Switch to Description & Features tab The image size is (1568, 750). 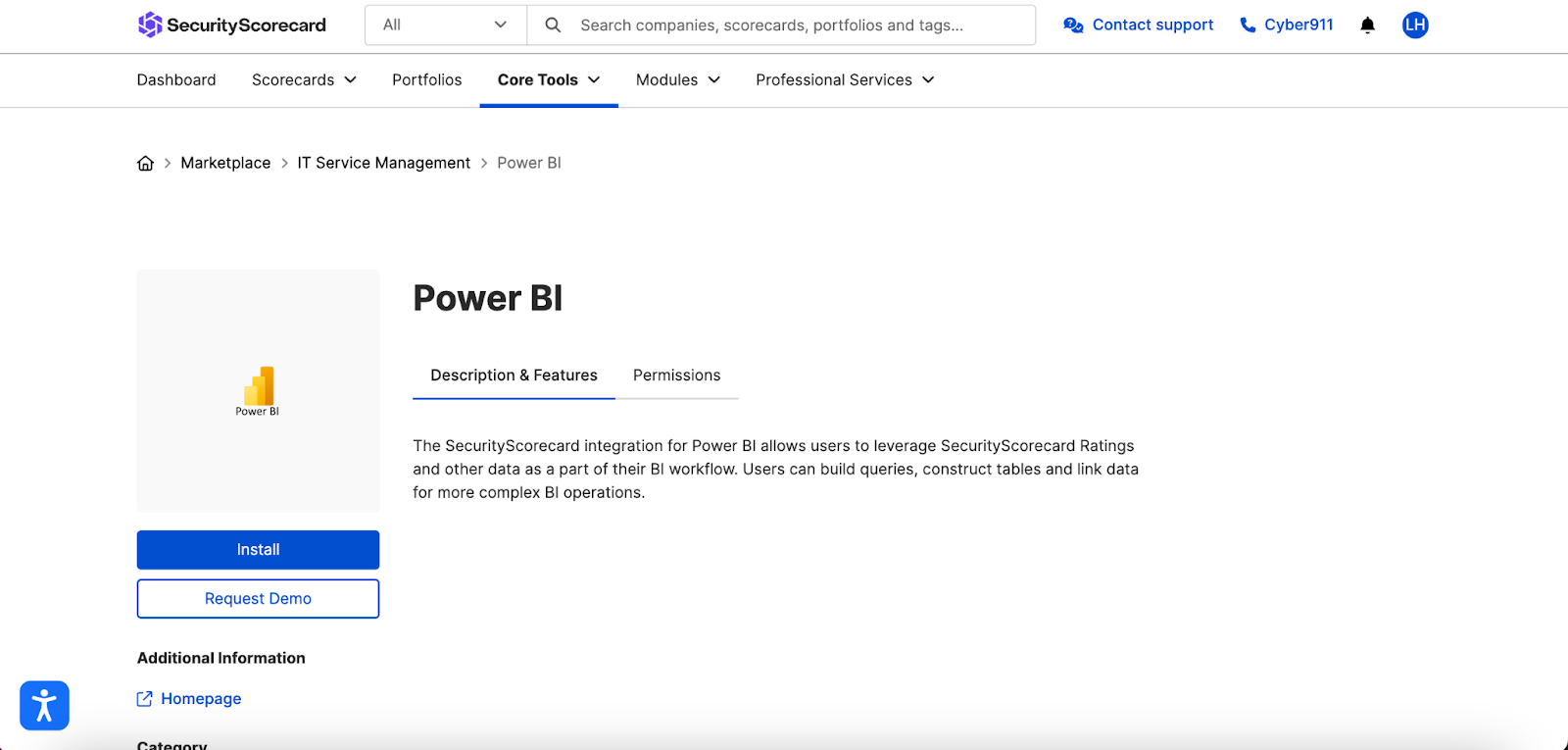point(514,375)
